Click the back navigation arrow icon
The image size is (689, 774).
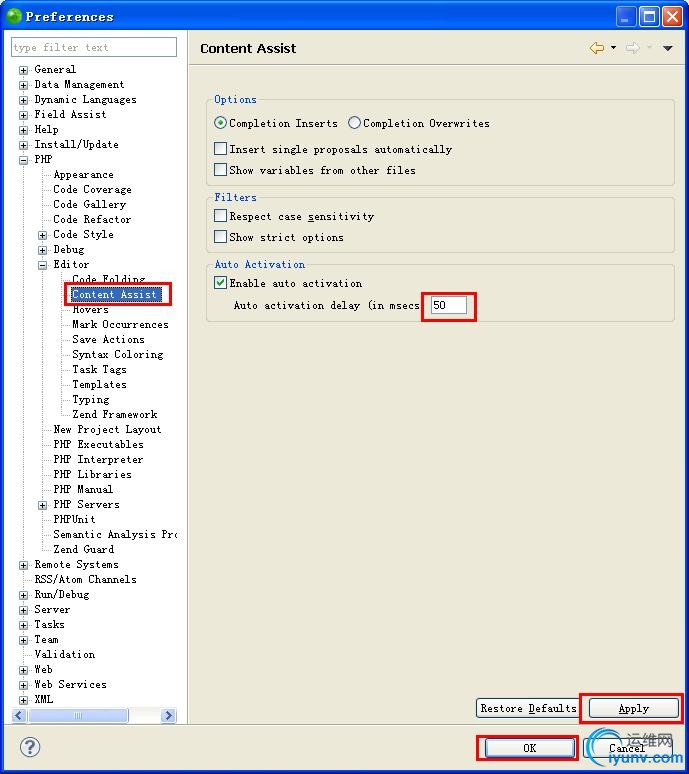pos(597,48)
